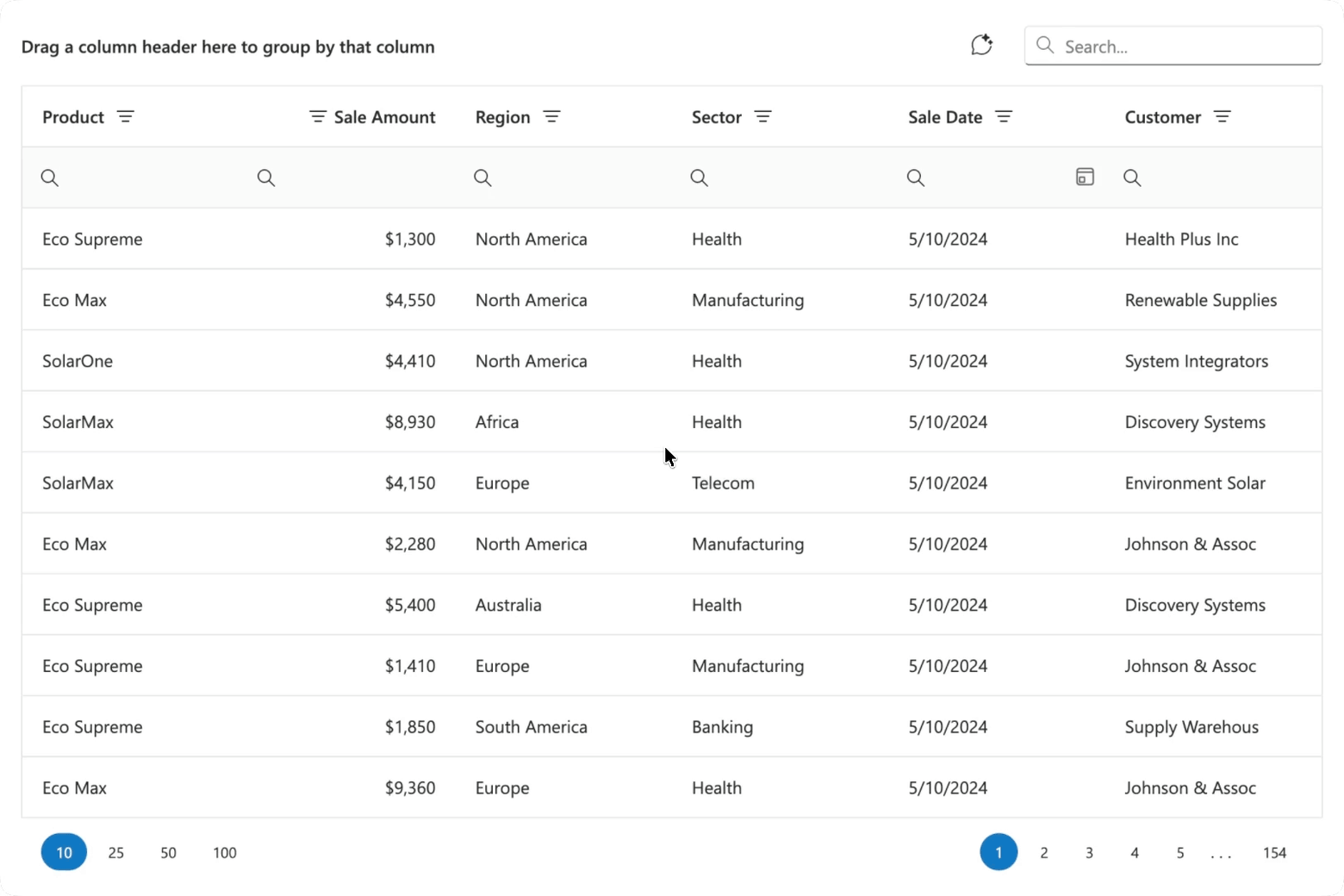Click the Product filter row search icon
This screenshot has width=1344, height=896.
coord(50,177)
